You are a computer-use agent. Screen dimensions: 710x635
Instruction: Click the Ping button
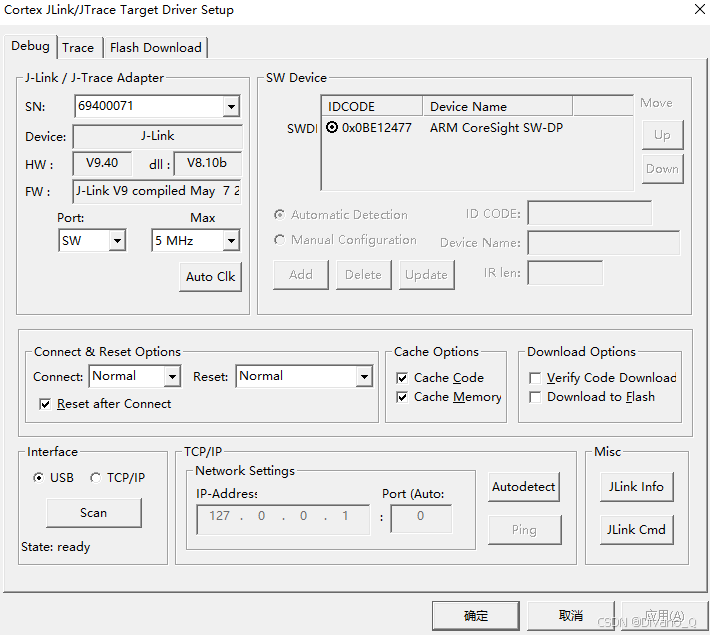[x=524, y=529]
